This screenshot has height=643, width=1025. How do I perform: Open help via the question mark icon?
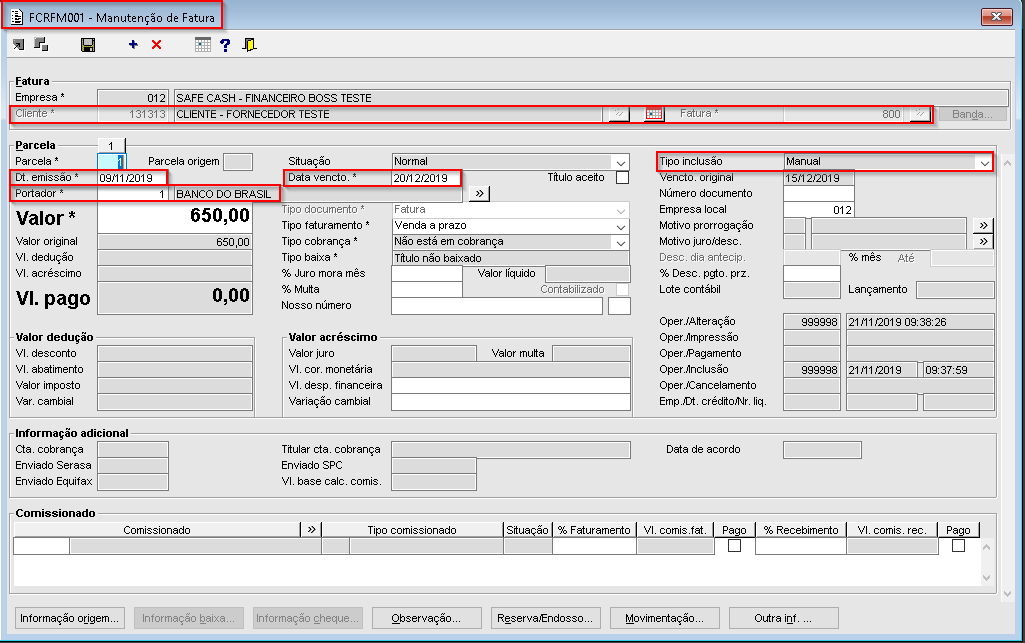(226, 44)
